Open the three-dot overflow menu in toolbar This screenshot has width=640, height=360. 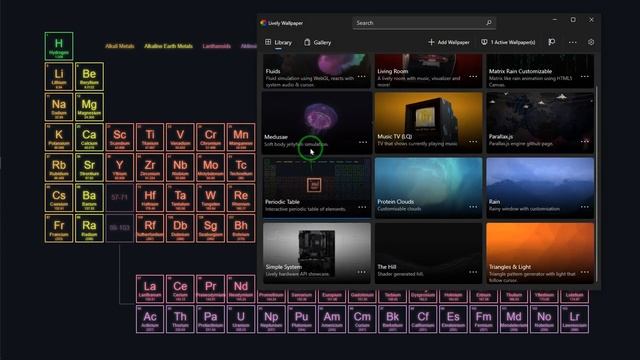tap(573, 42)
